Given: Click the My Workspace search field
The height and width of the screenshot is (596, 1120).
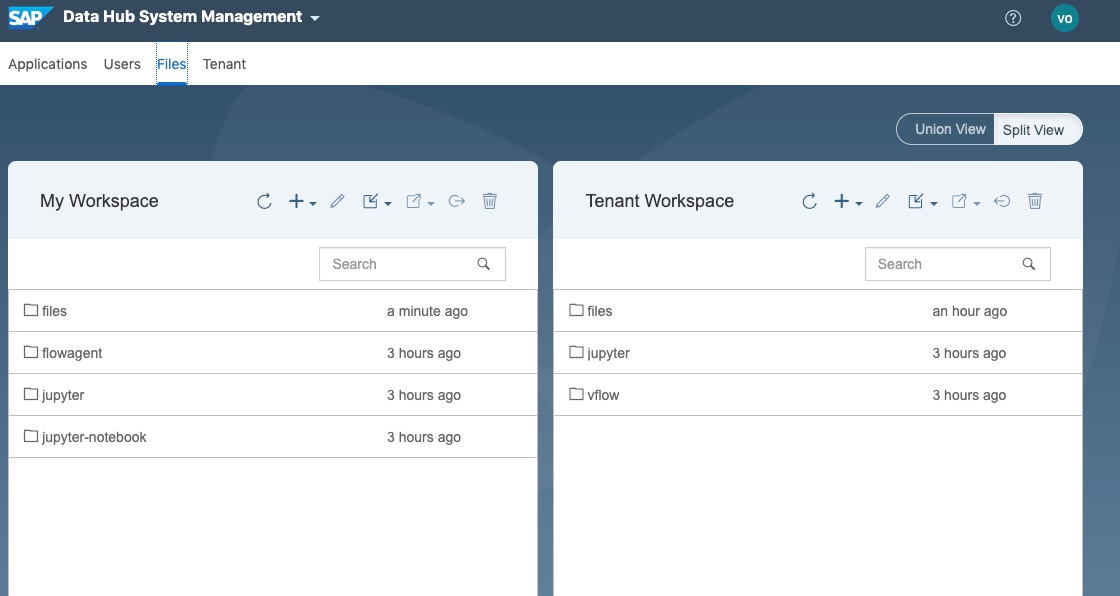Looking at the screenshot, I should 400,264.
